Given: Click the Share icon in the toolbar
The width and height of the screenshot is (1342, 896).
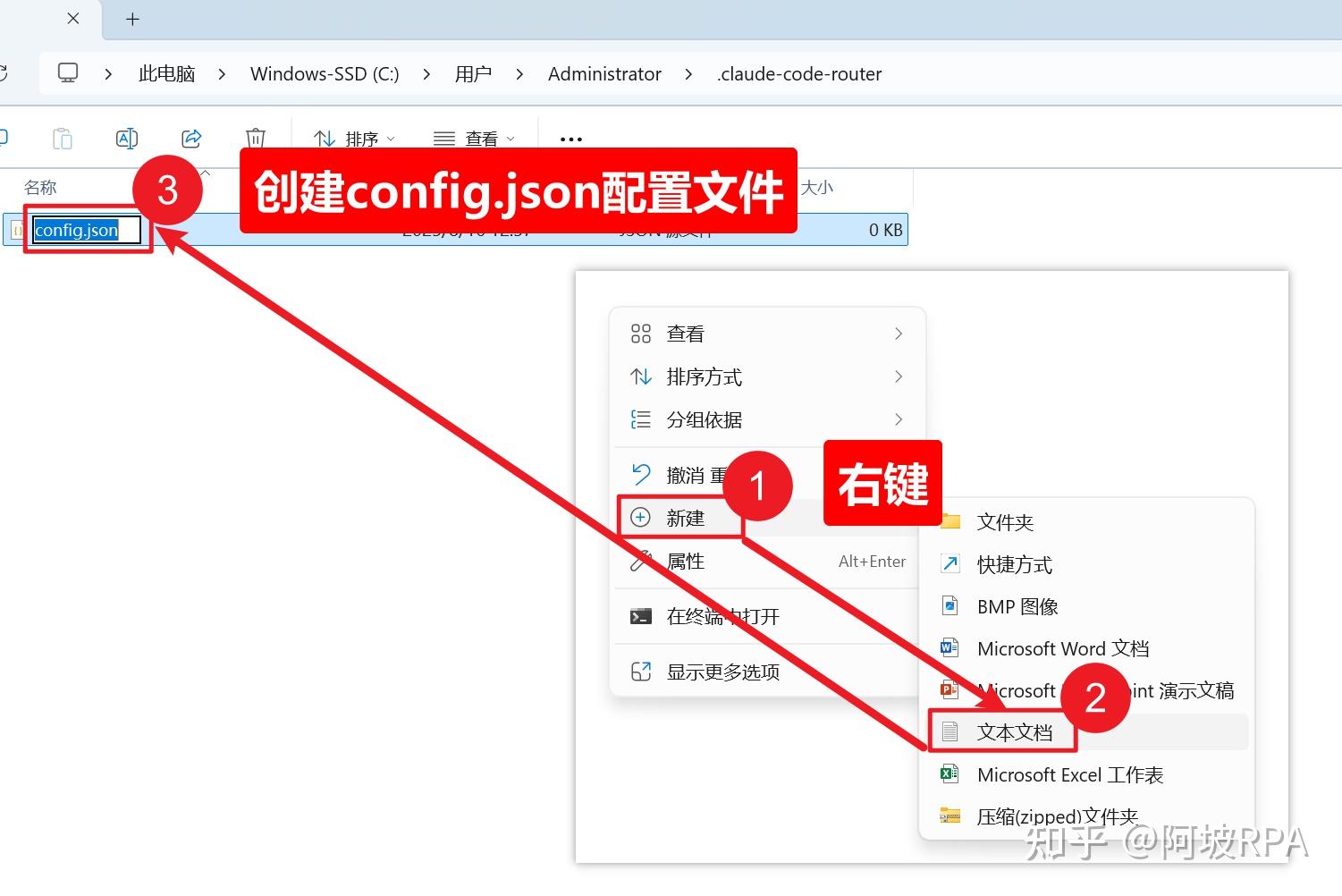Looking at the screenshot, I should (x=190, y=139).
